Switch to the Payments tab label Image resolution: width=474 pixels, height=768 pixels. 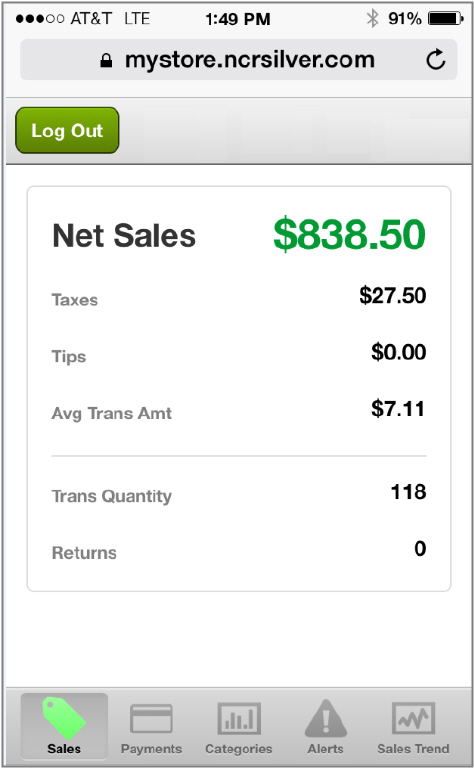coord(151,748)
